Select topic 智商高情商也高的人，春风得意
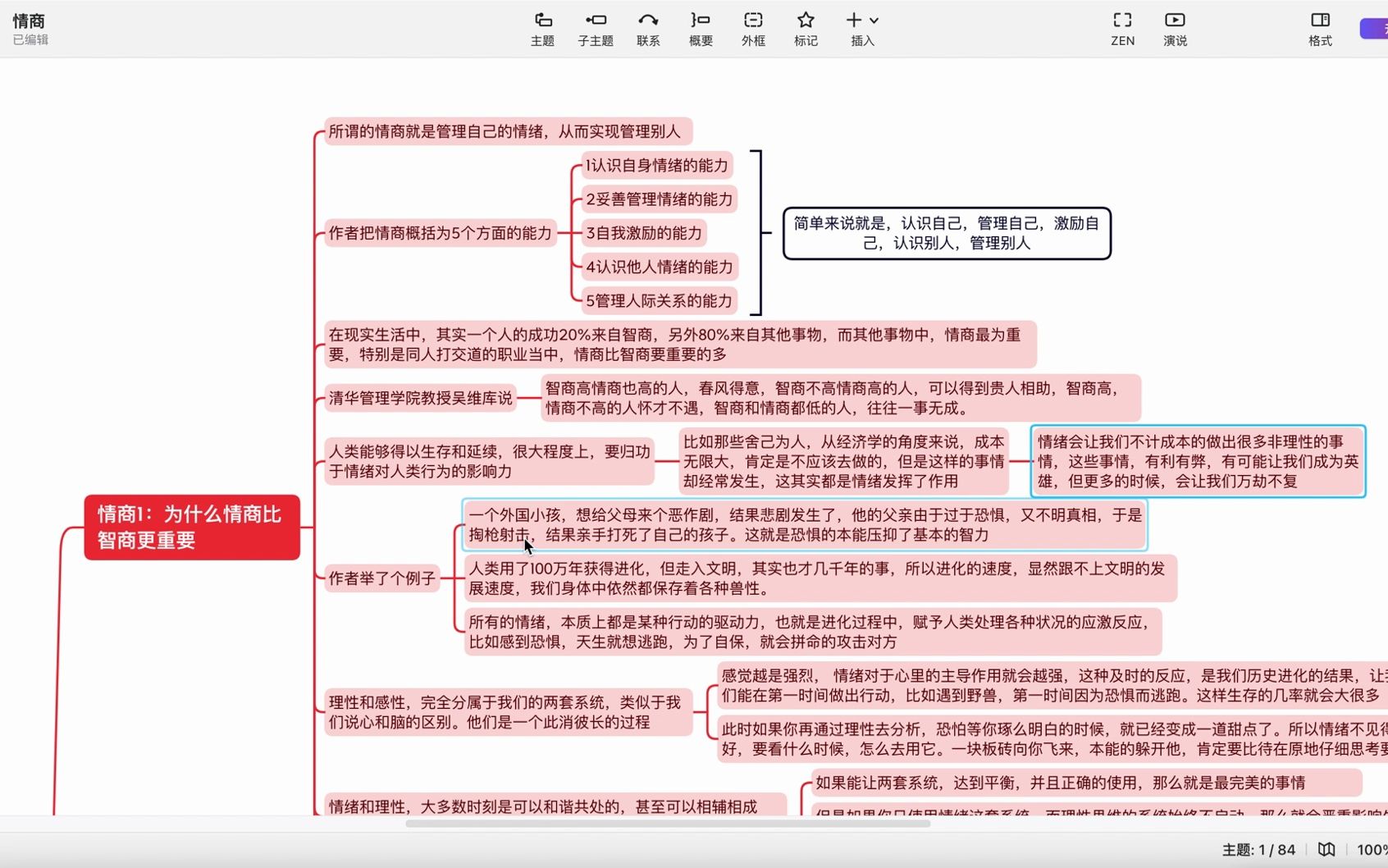Viewport: 1388px width, 868px height. [x=841, y=398]
